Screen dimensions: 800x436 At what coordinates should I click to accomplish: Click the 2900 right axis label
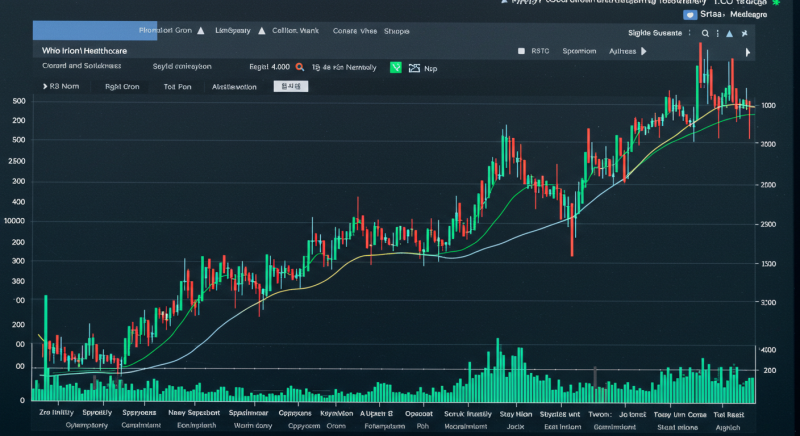pyautogui.click(x=768, y=224)
